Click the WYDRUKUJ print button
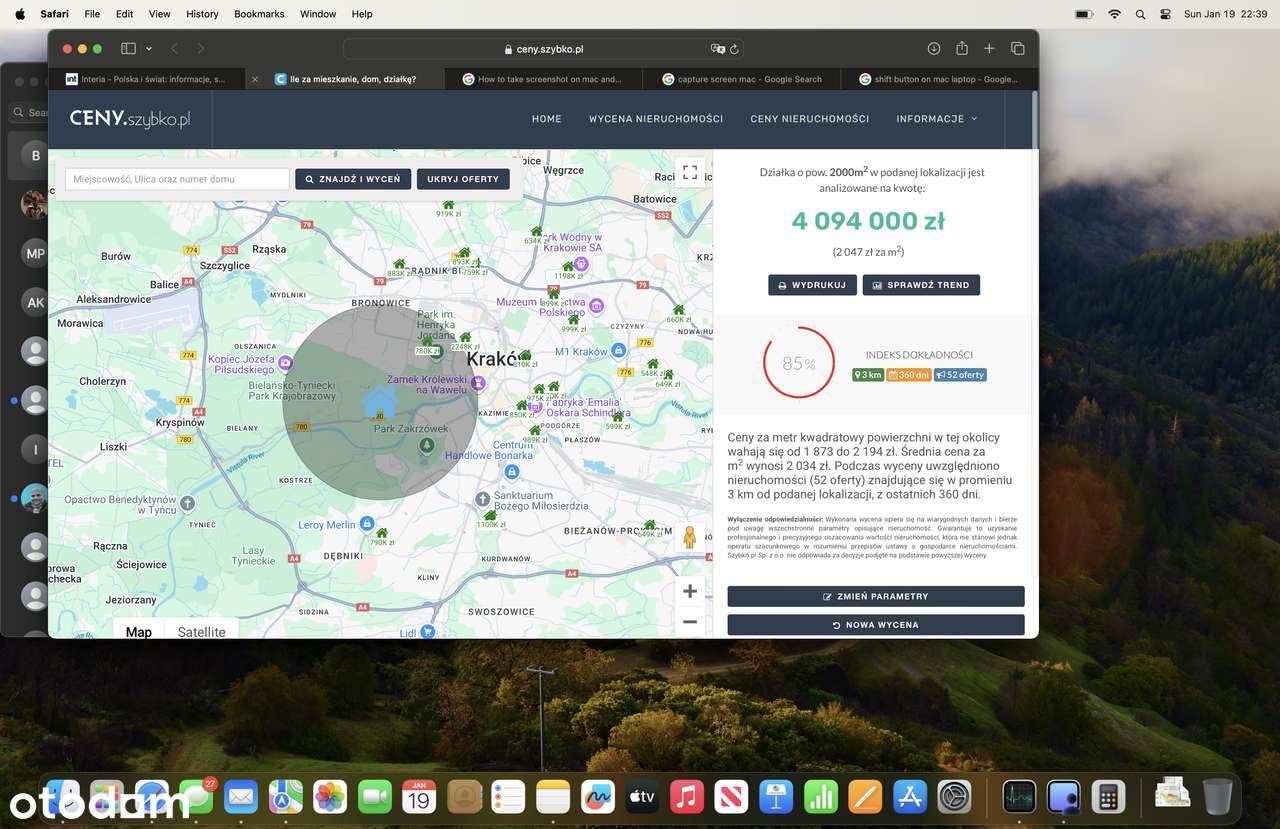 (812, 285)
